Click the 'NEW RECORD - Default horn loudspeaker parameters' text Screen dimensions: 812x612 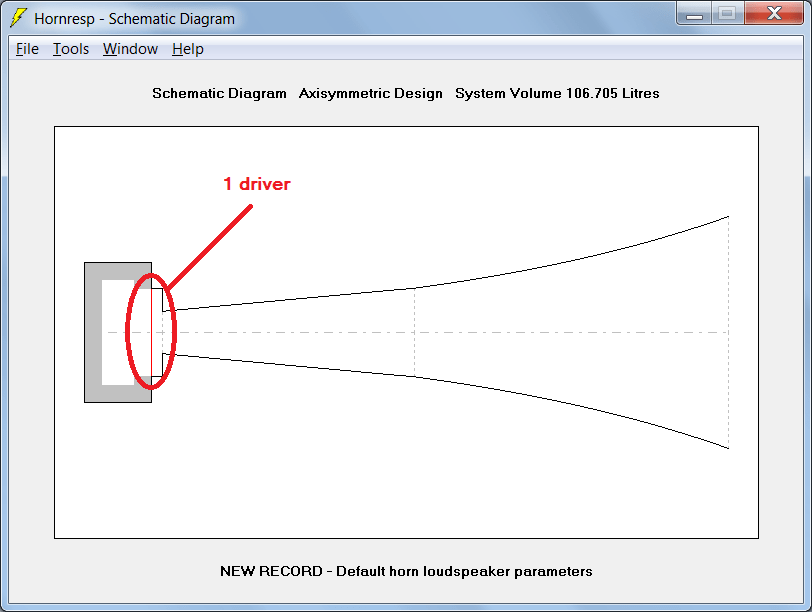click(x=406, y=571)
